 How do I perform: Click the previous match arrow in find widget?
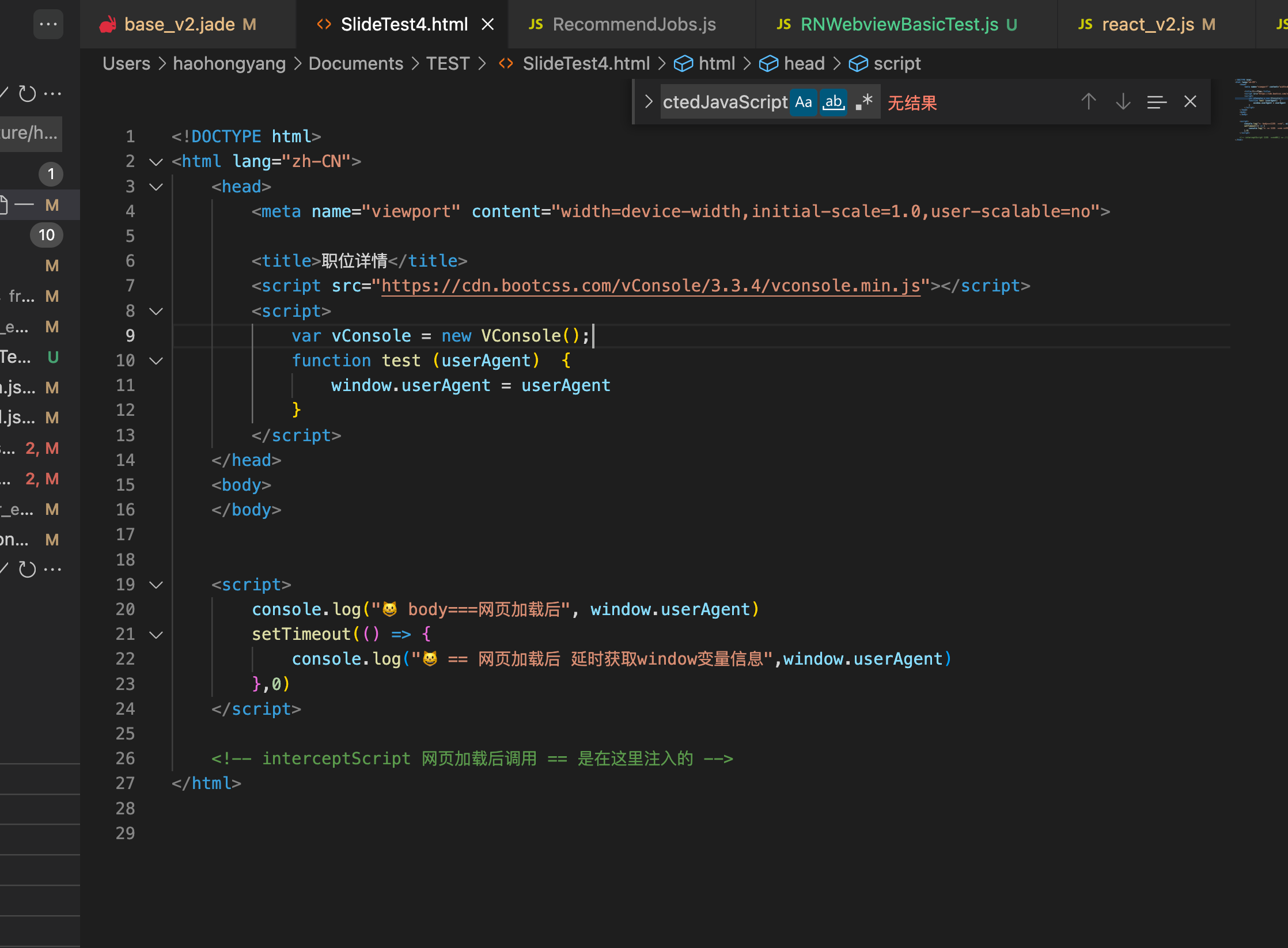coord(1089,101)
